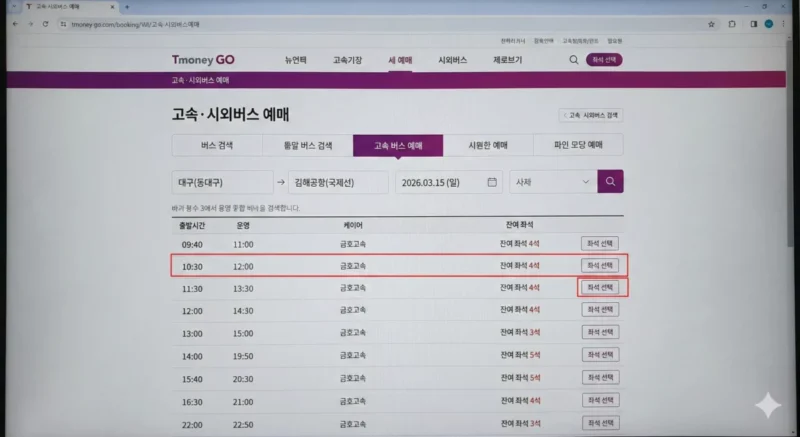800x437 pixels.
Task: Open a new browser tab
Action: click(127, 7)
